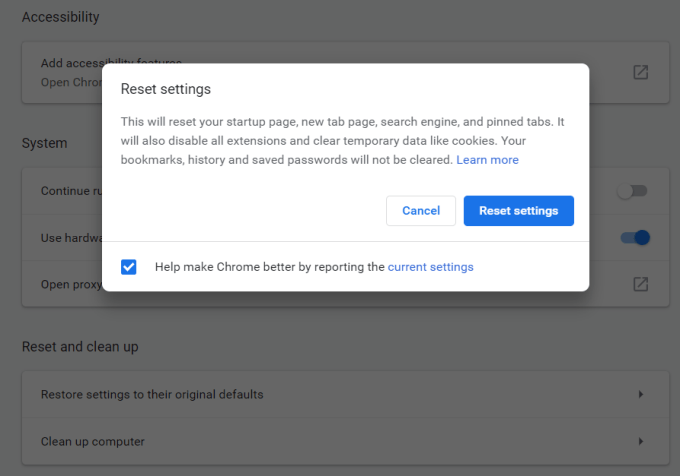
Task: Select Restore settings to their original defaults text
Action: point(152,394)
